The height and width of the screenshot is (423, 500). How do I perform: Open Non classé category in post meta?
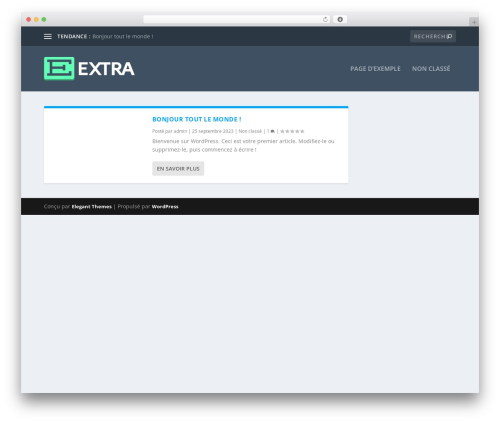pyautogui.click(x=250, y=131)
